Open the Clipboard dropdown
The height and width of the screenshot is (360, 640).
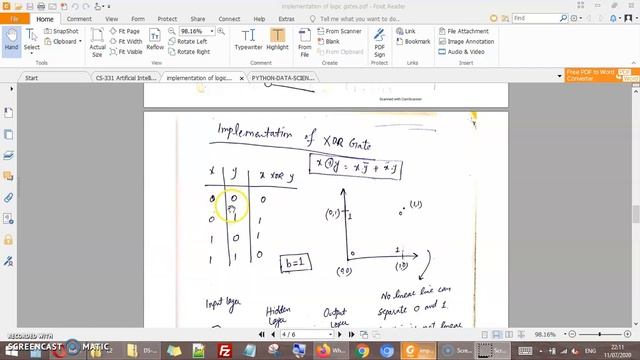[x=63, y=41]
